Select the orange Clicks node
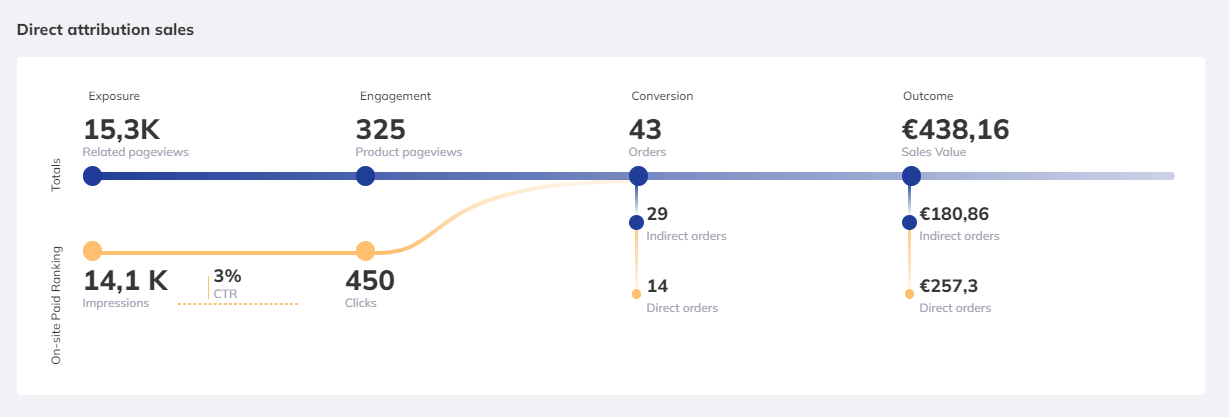Screen dimensions: 1229x417 coord(365,251)
